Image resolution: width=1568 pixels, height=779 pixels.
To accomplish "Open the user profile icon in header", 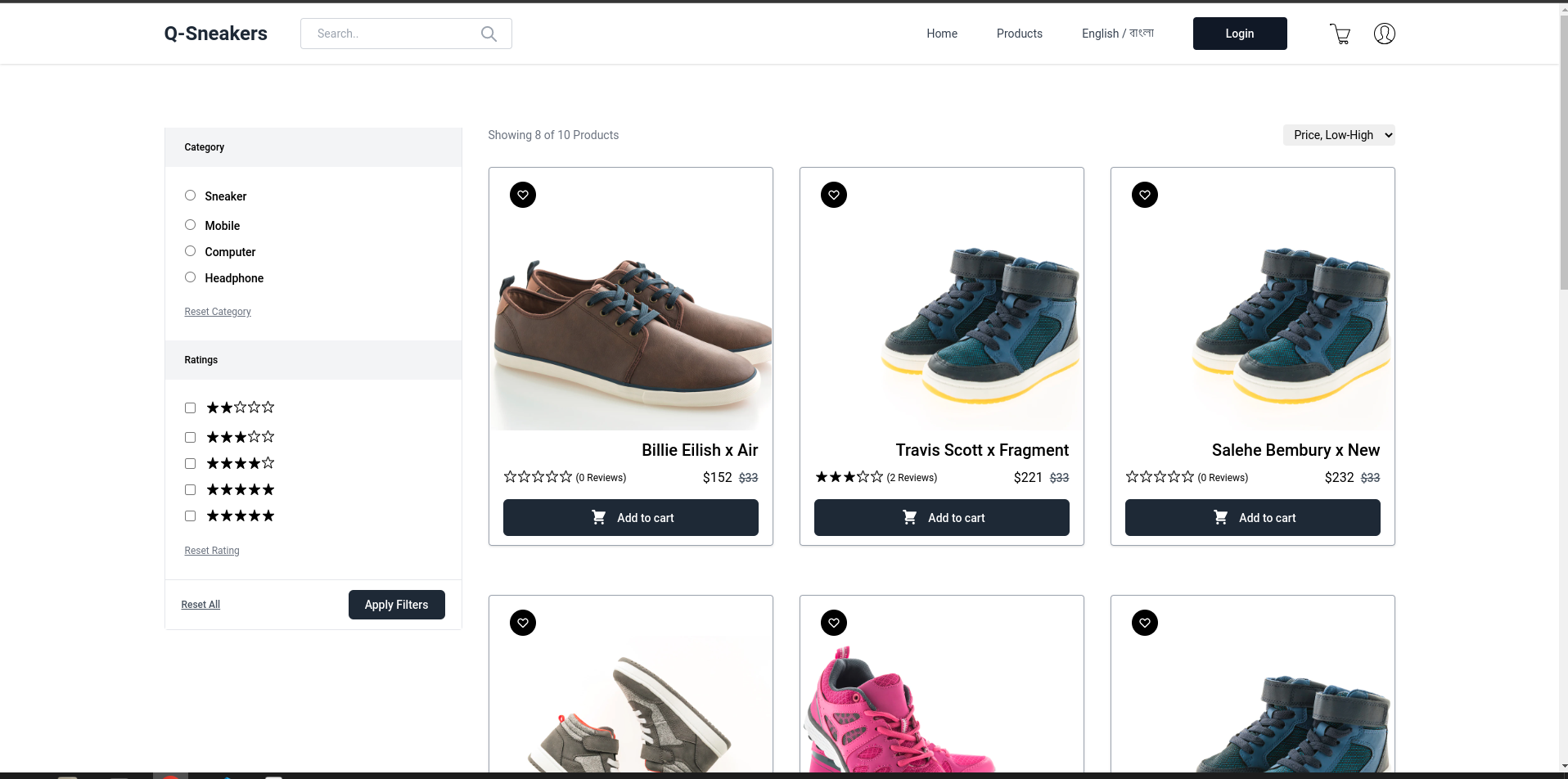I will [1385, 34].
